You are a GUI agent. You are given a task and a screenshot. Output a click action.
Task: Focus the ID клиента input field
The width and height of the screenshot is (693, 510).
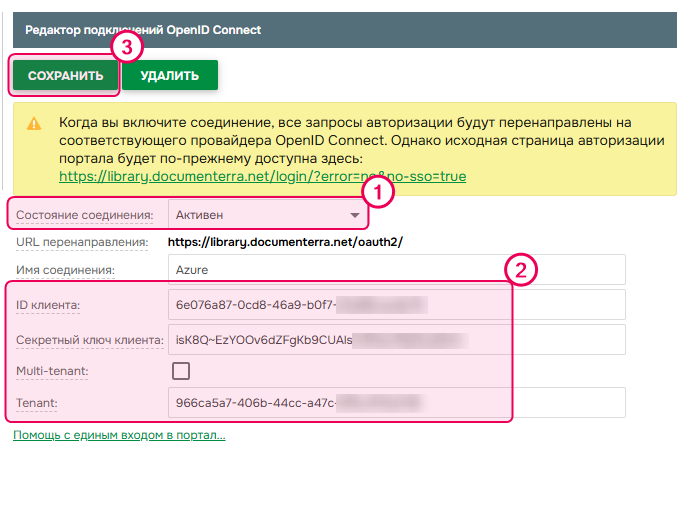[397, 304]
